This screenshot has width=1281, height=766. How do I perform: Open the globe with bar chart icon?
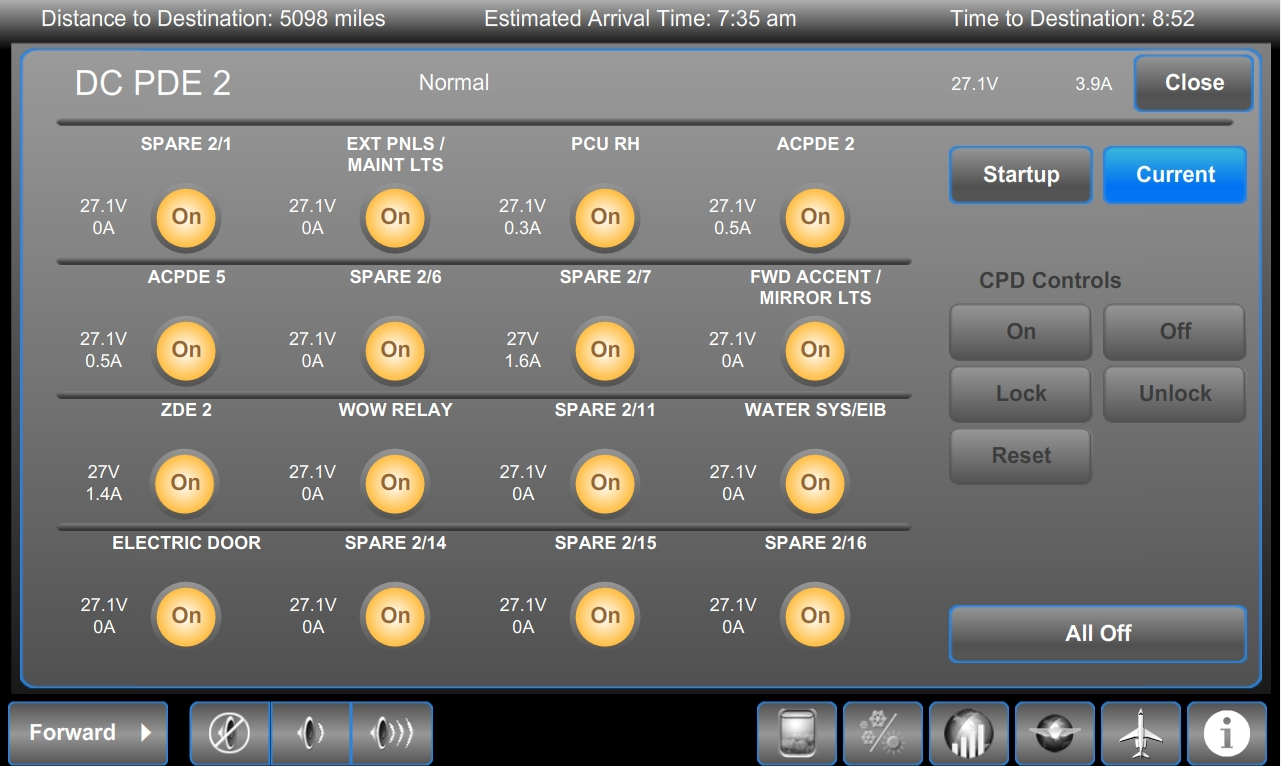click(968, 734)
